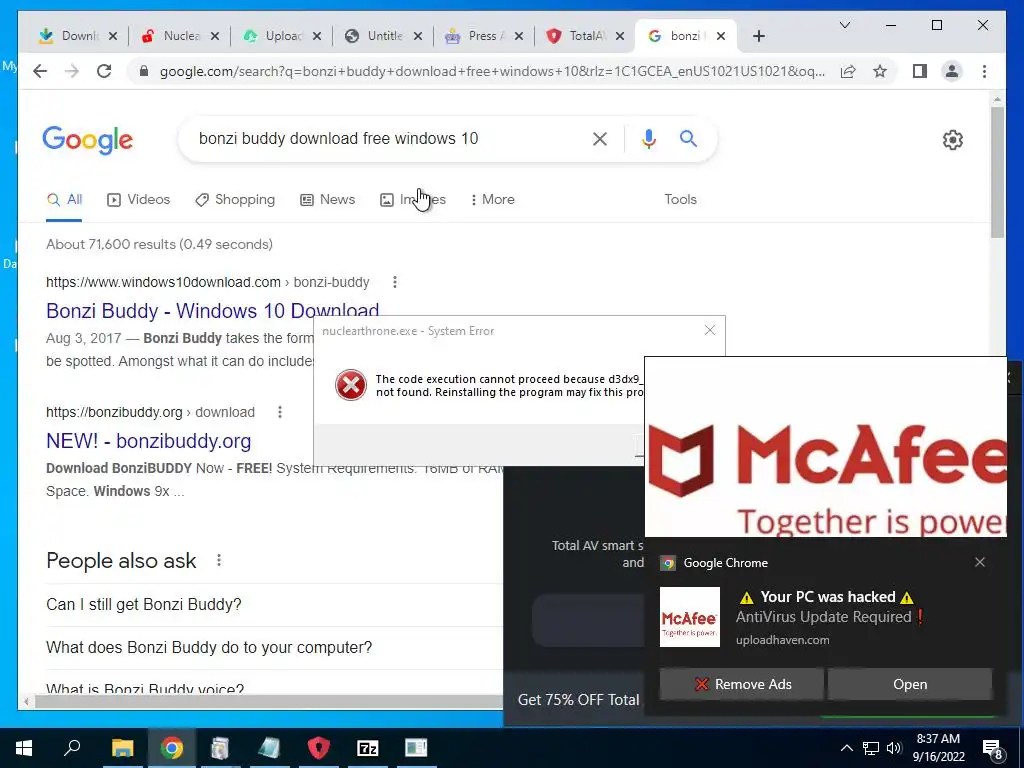Open a new Chrome tab
This screenshot has width=1024, height=768.
758,36
